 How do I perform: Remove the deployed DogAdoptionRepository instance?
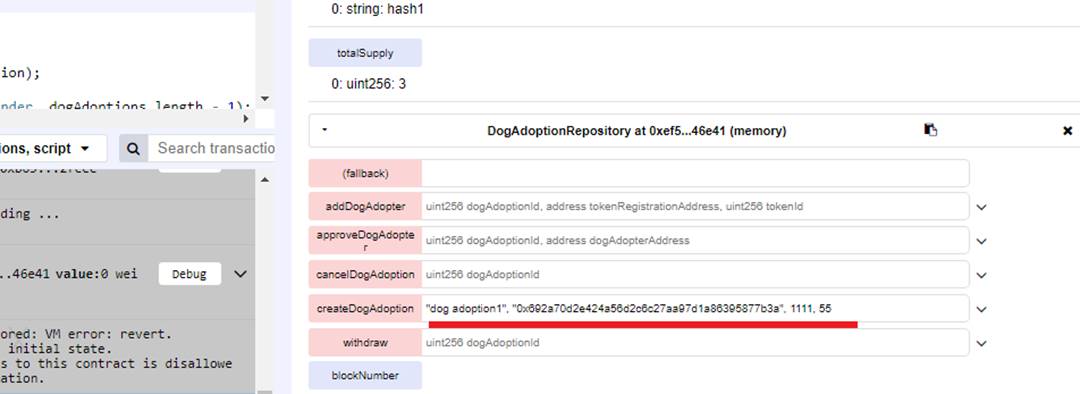[x=1067, y=130]
